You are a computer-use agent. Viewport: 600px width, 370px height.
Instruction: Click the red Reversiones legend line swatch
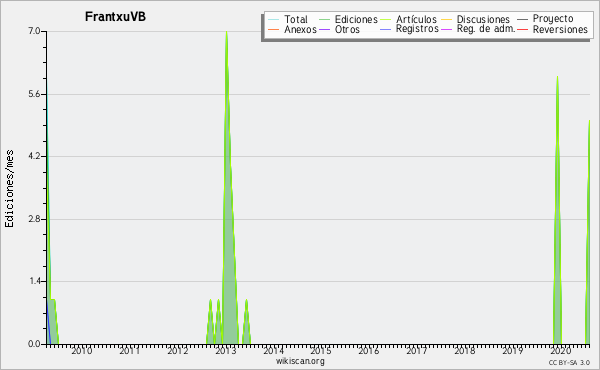[x=522, y=29]
